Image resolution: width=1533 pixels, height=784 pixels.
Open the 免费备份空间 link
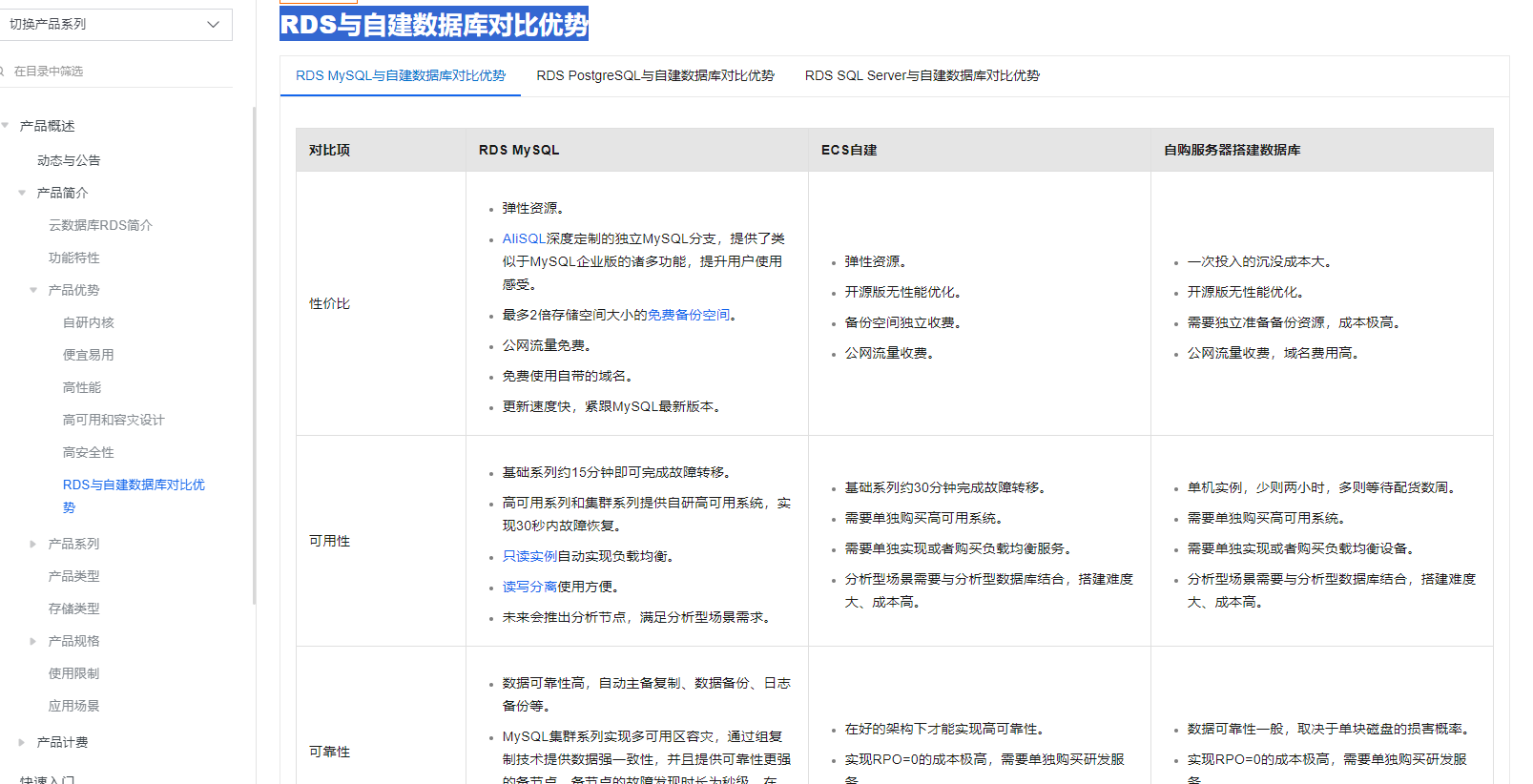coord(689,315)
